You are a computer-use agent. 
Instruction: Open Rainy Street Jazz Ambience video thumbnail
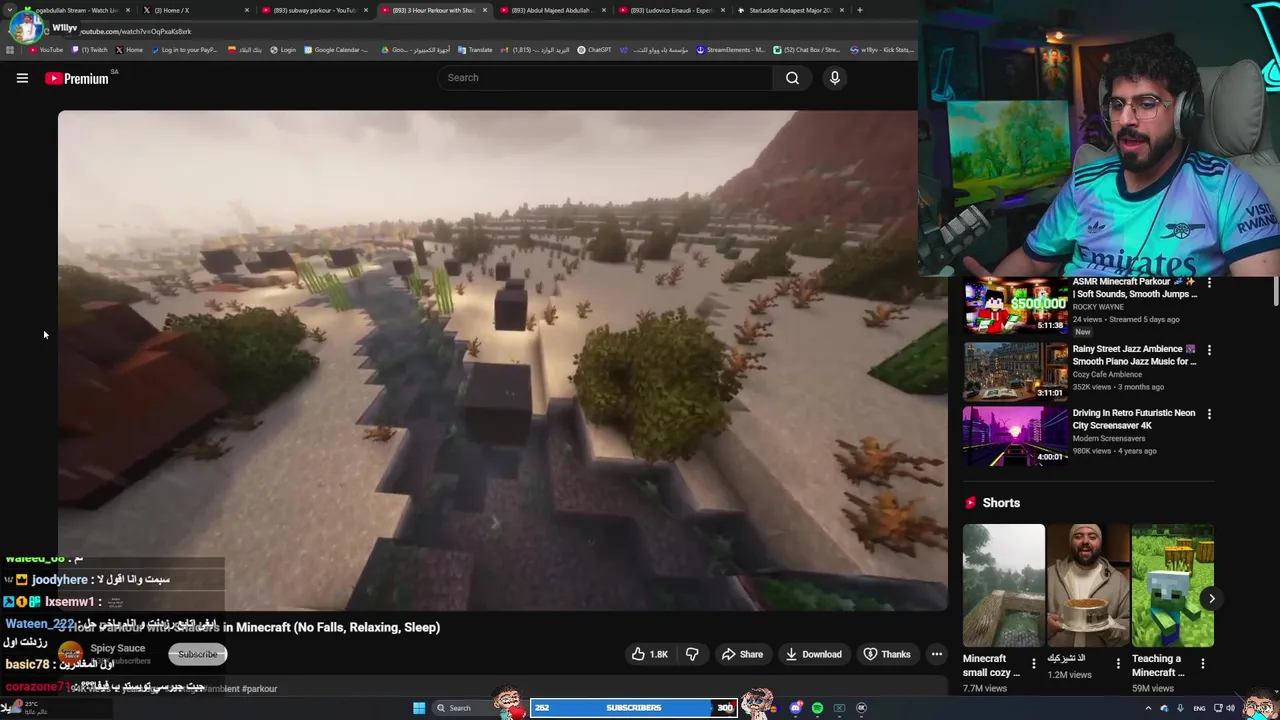coord(1015,371)
